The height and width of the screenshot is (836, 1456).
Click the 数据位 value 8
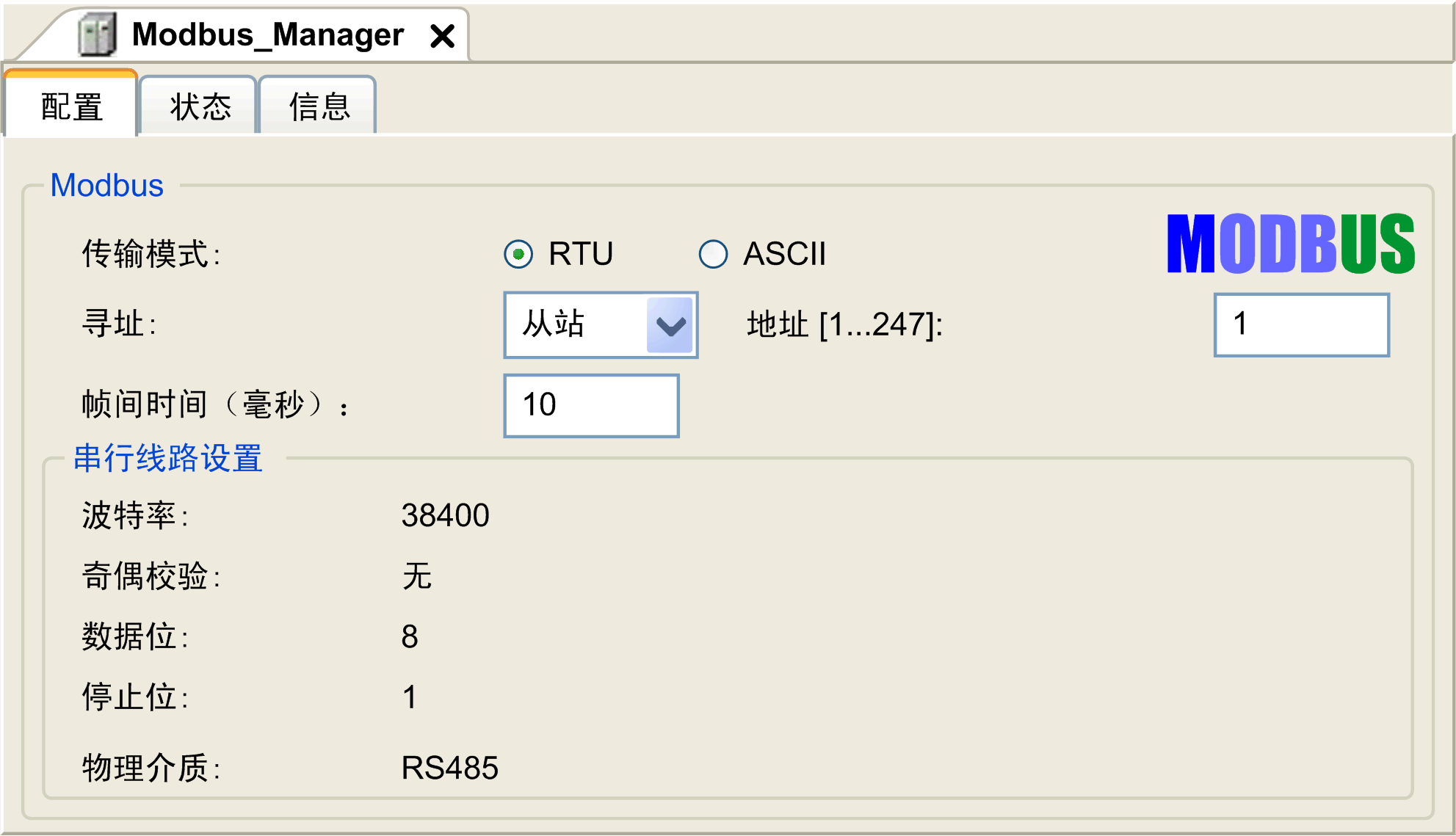coord(410,636)
